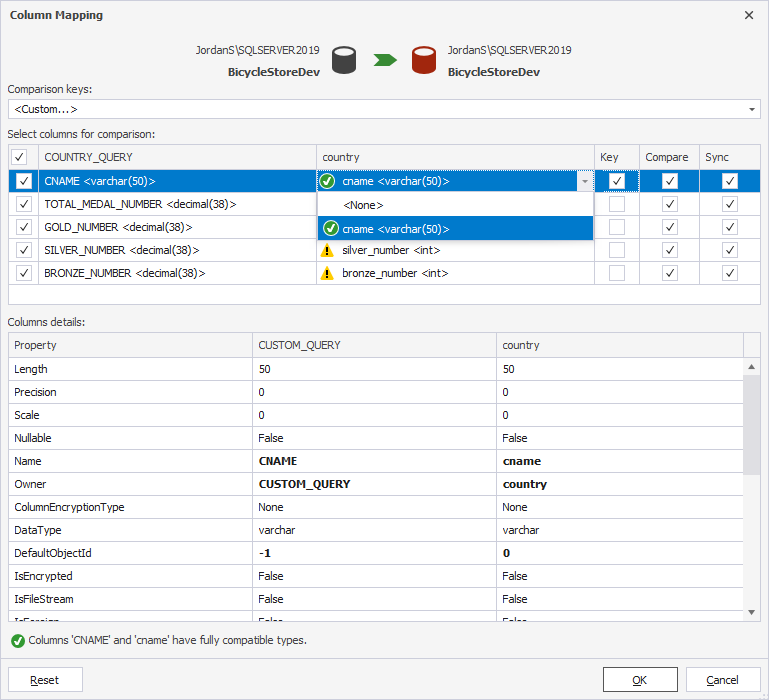The width and height of the screenshot is (769, 700).
Task: Click the dark source database icon
Action: tap(344, 60)
